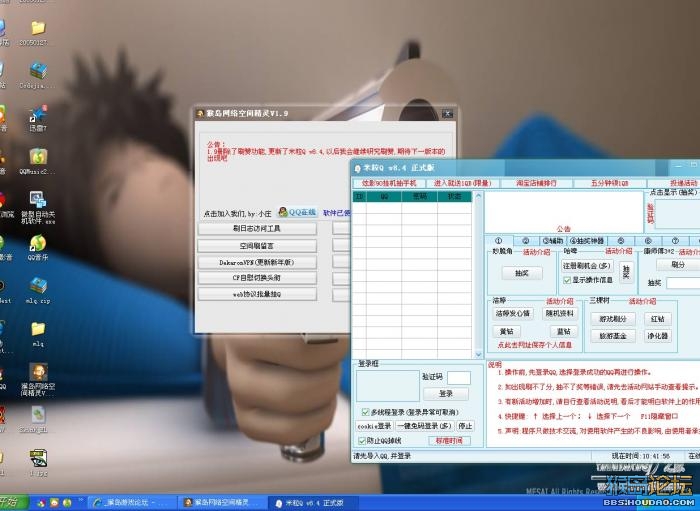Click 注册刷机会(多) button
The width and height of the screenshot is (700, 511).
pyautogui.click(x=587, y=266)
